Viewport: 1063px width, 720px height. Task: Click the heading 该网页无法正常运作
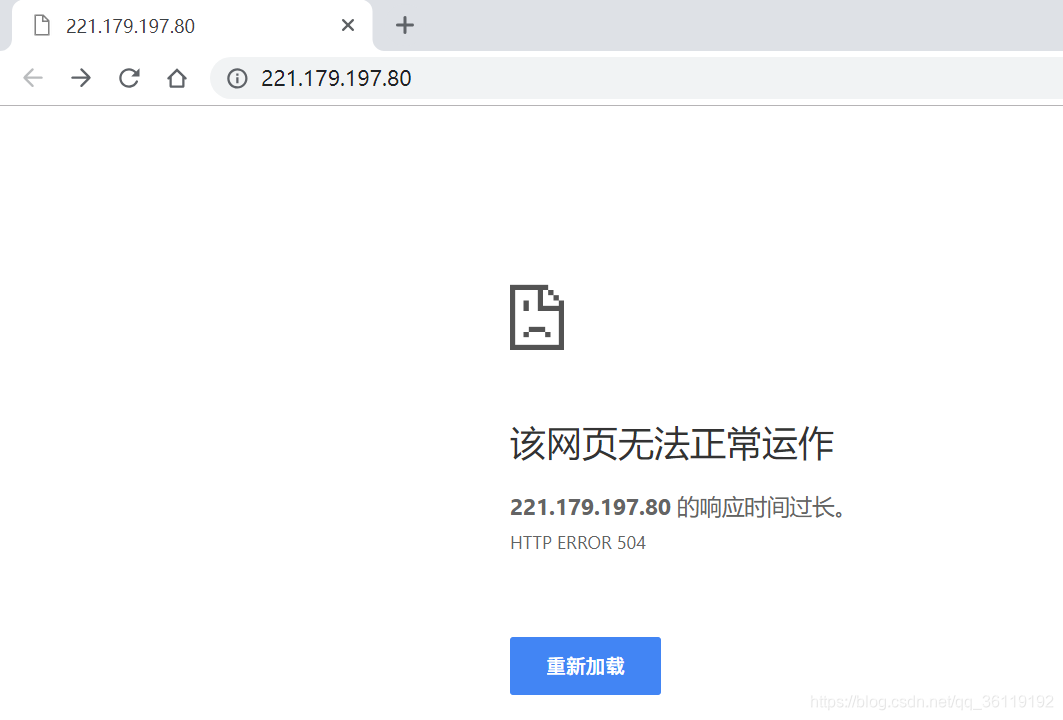(672, 444)
